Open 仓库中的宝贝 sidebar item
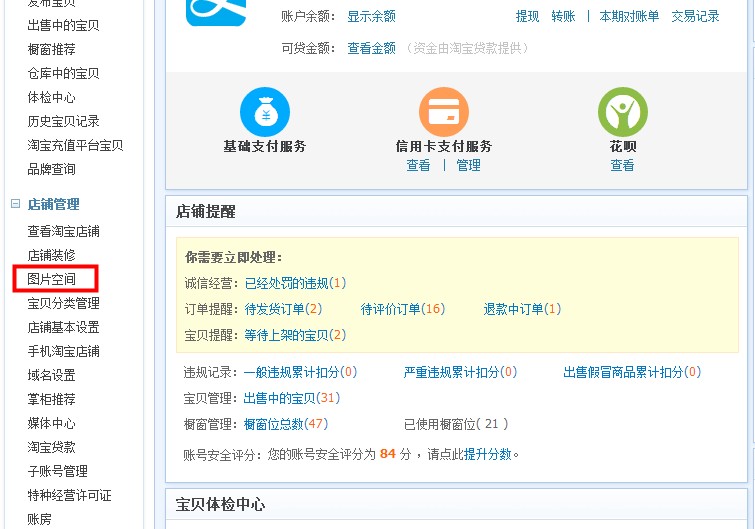The image size is (755, 529). click(x=64, y=73)
